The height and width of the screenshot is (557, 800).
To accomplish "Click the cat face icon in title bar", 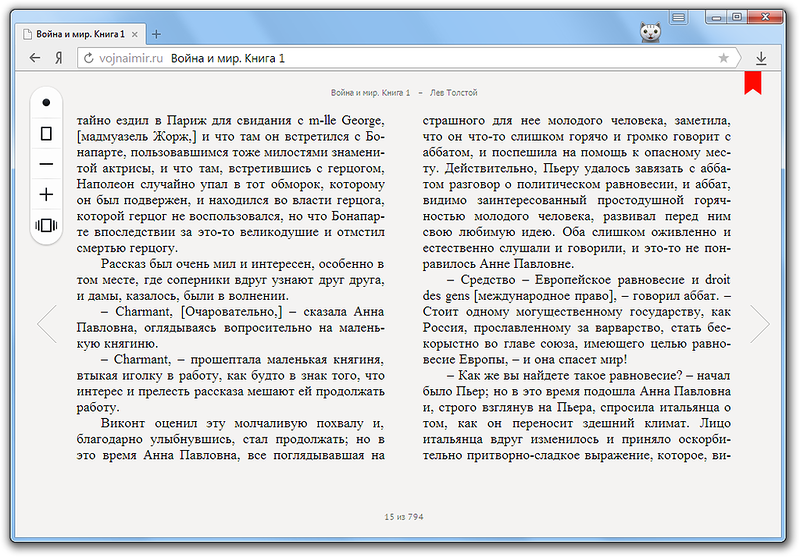I will 651,33.
